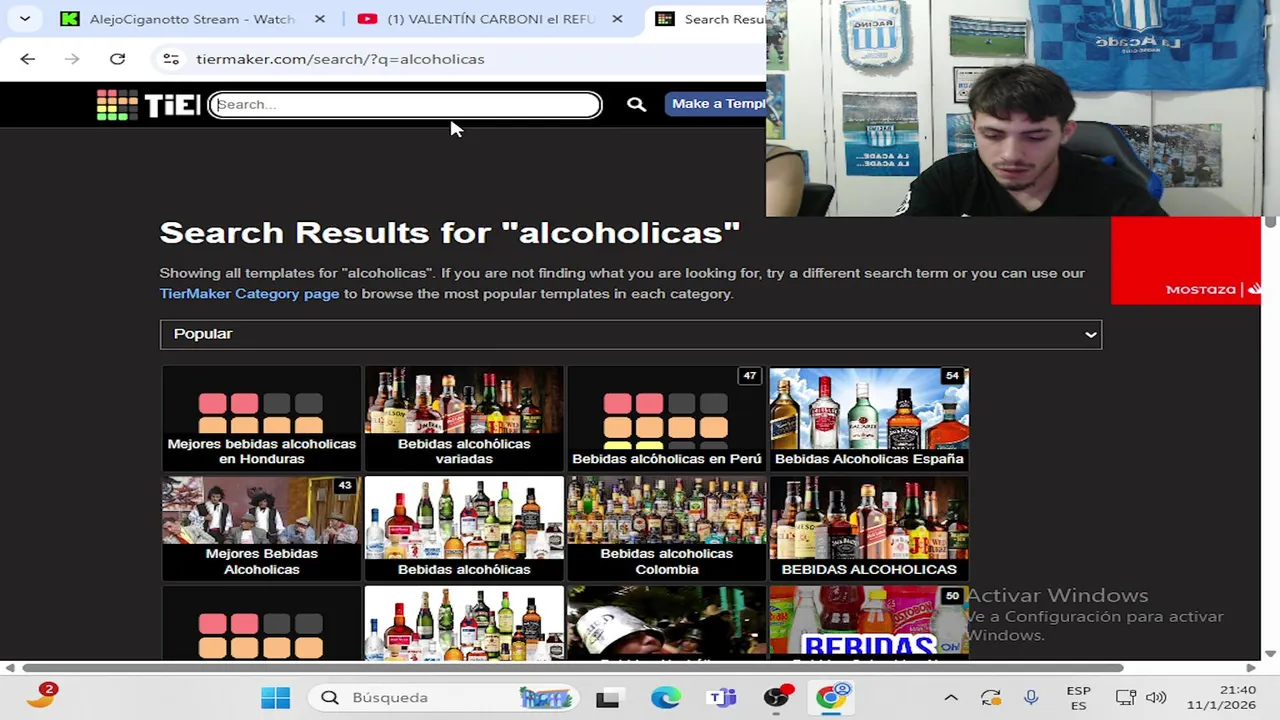
Task: Click the Search Results for "alcoholicas" heading
Action: (450, 233)
